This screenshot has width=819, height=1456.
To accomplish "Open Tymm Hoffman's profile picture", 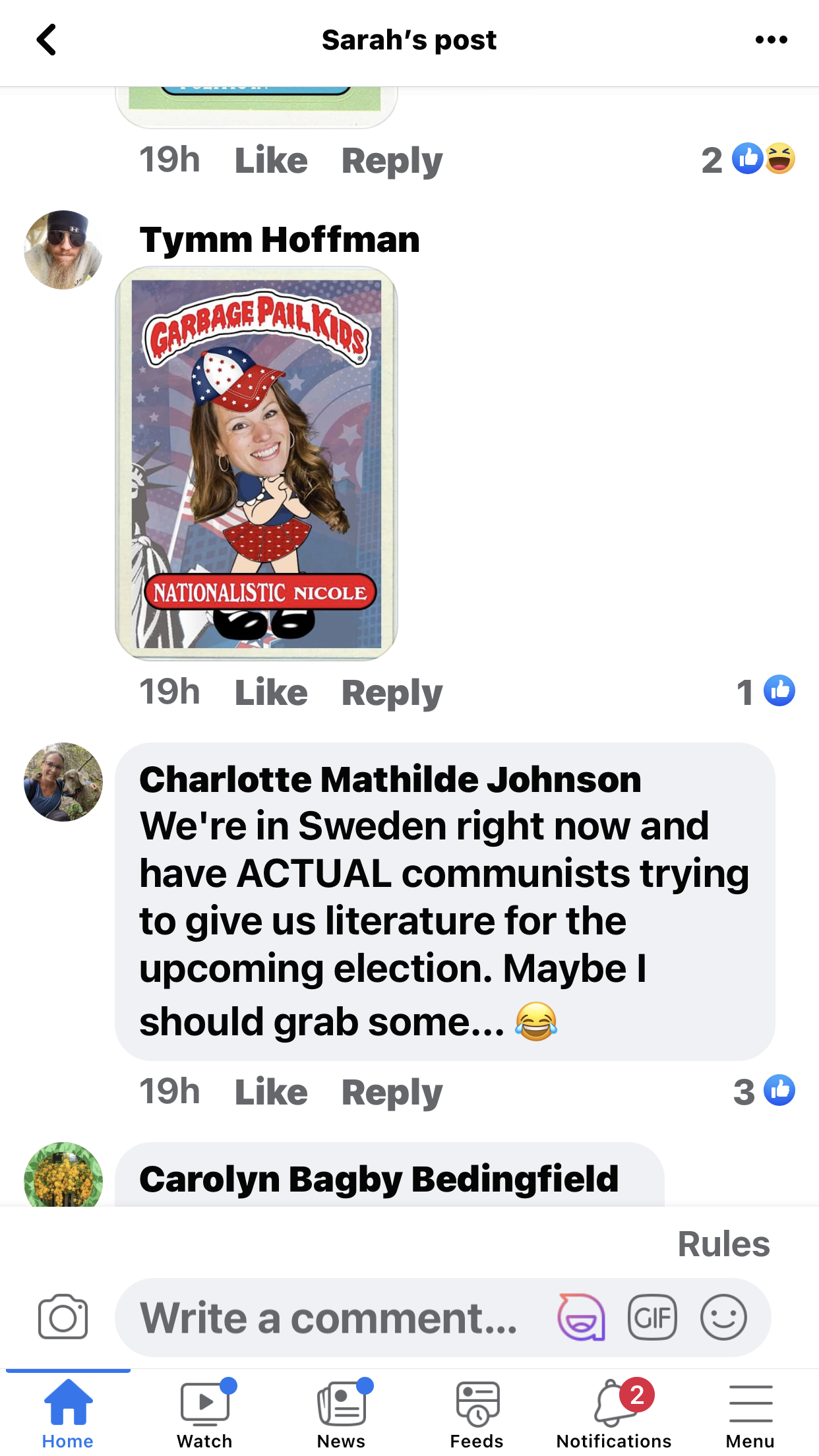I will (63, 250).
